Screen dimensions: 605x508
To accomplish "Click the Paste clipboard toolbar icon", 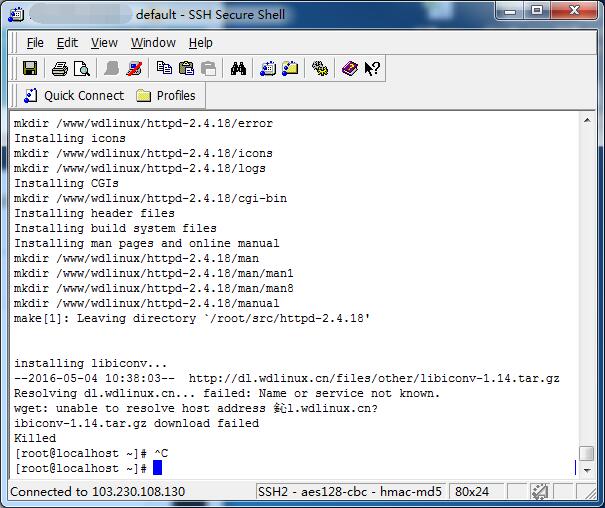I will (x=186, y=69).
